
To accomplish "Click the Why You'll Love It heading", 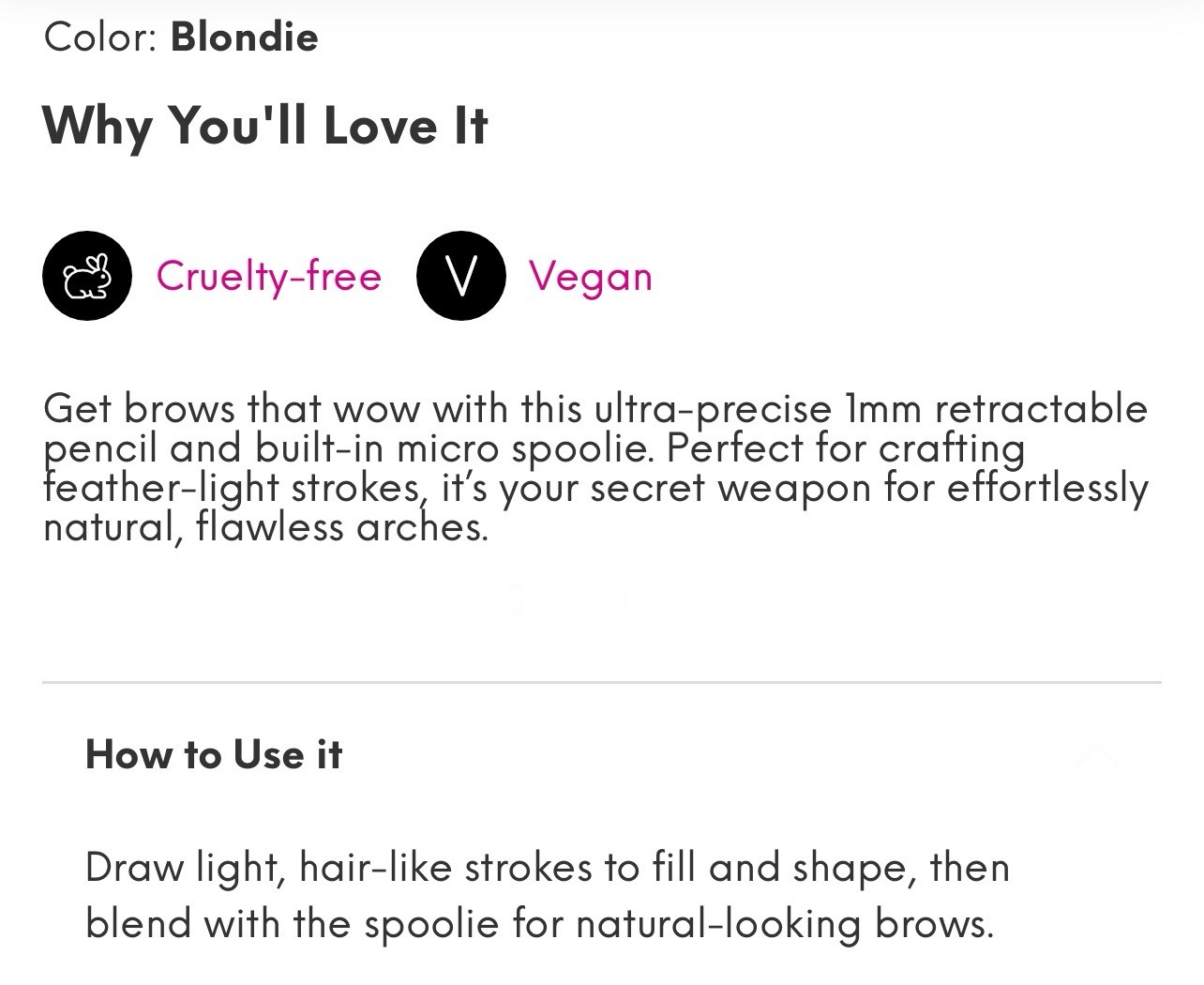I will pyautogui.click(x=265, y=126).
